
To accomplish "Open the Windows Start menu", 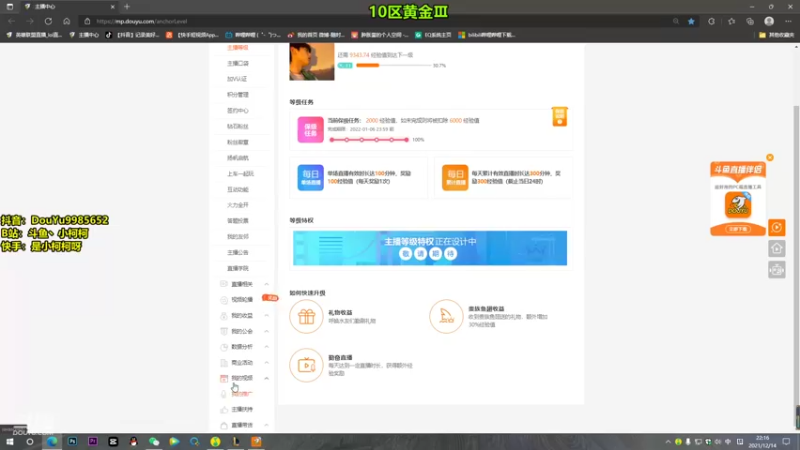I will click(10, 441).
